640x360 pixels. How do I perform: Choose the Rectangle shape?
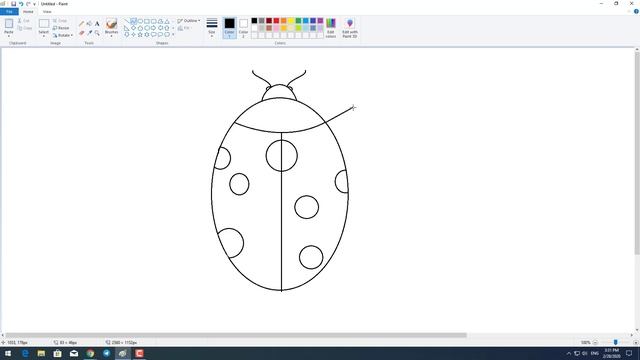tap(147, 21)
